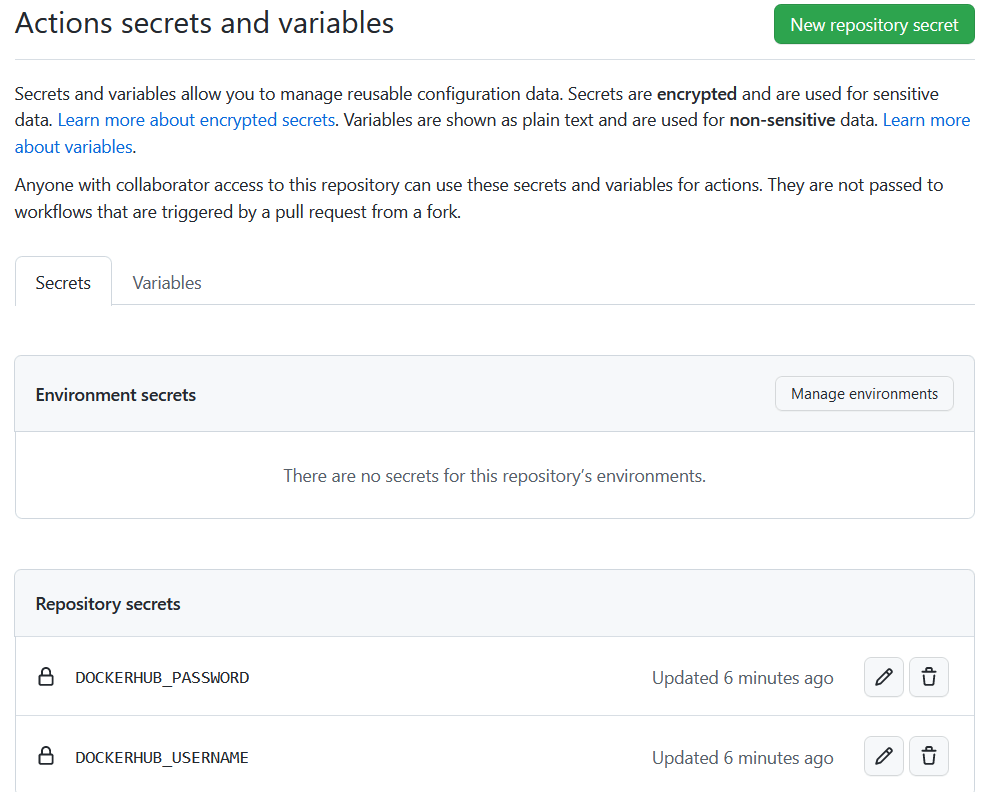Open the Learn more about encrypted secrets link
This screenshot has height=792, width=987.
coord(196,120)
